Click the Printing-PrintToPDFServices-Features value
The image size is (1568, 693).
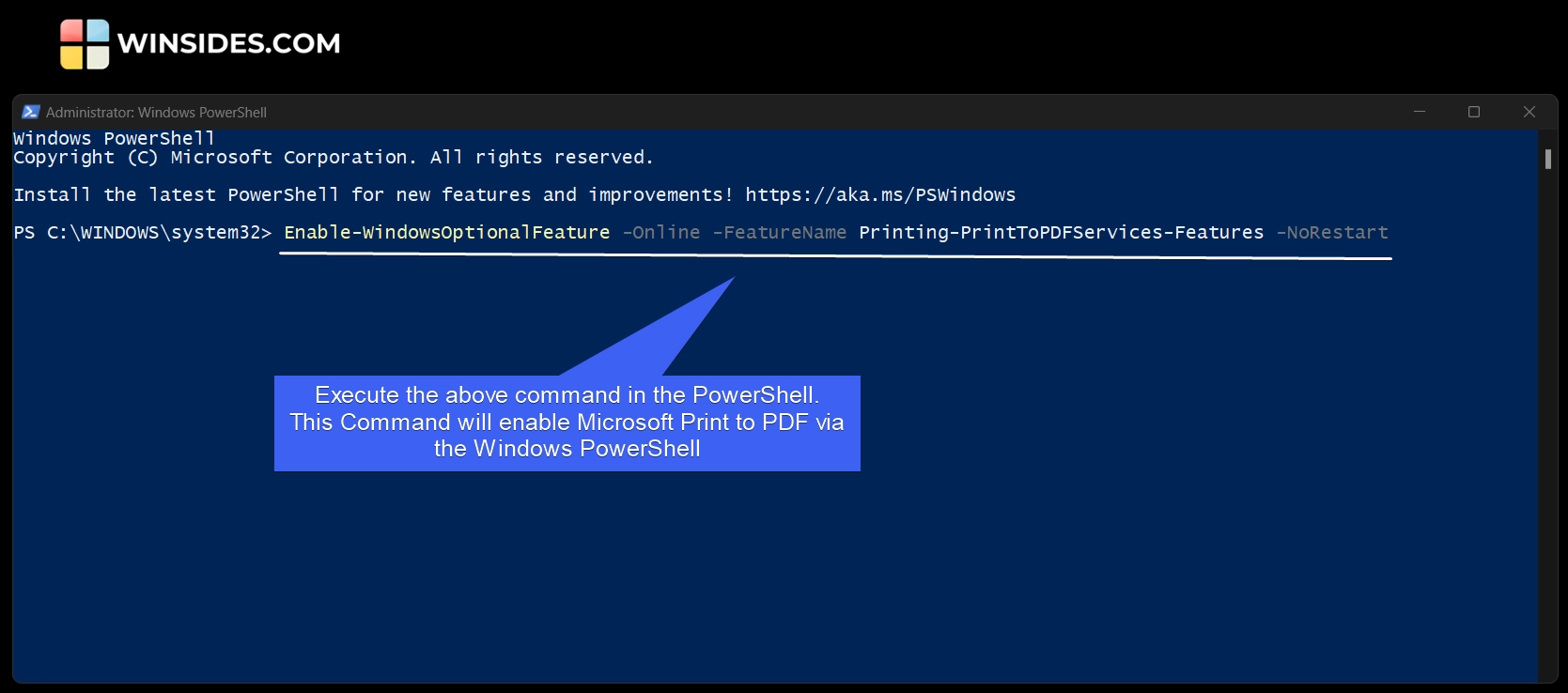click(1061, 233)
